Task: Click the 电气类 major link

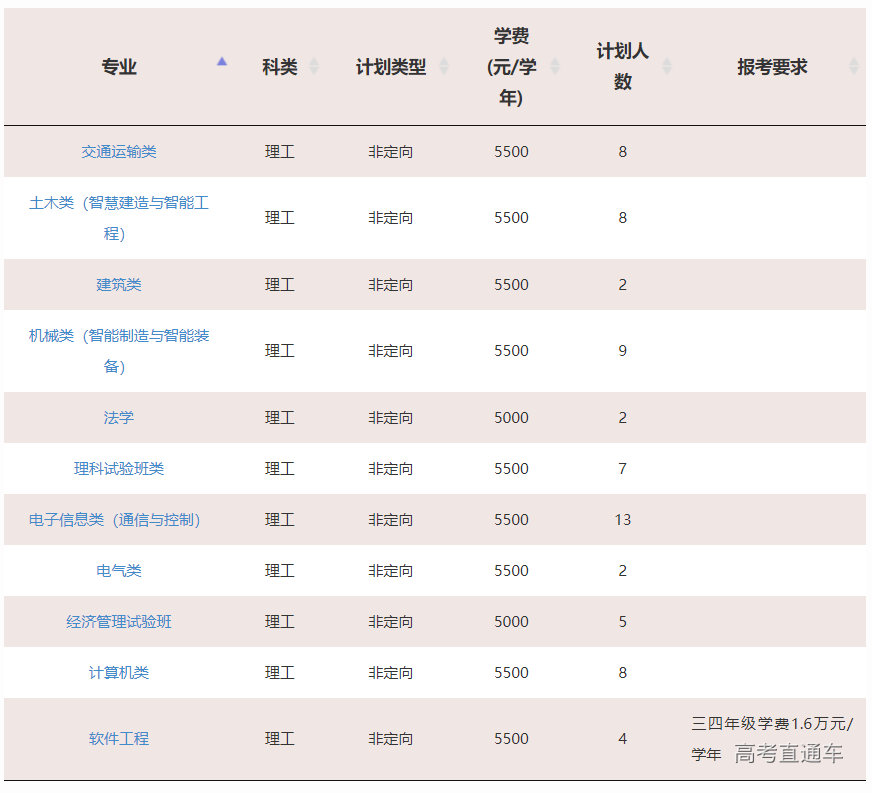Action: click(x=119, y=571)
